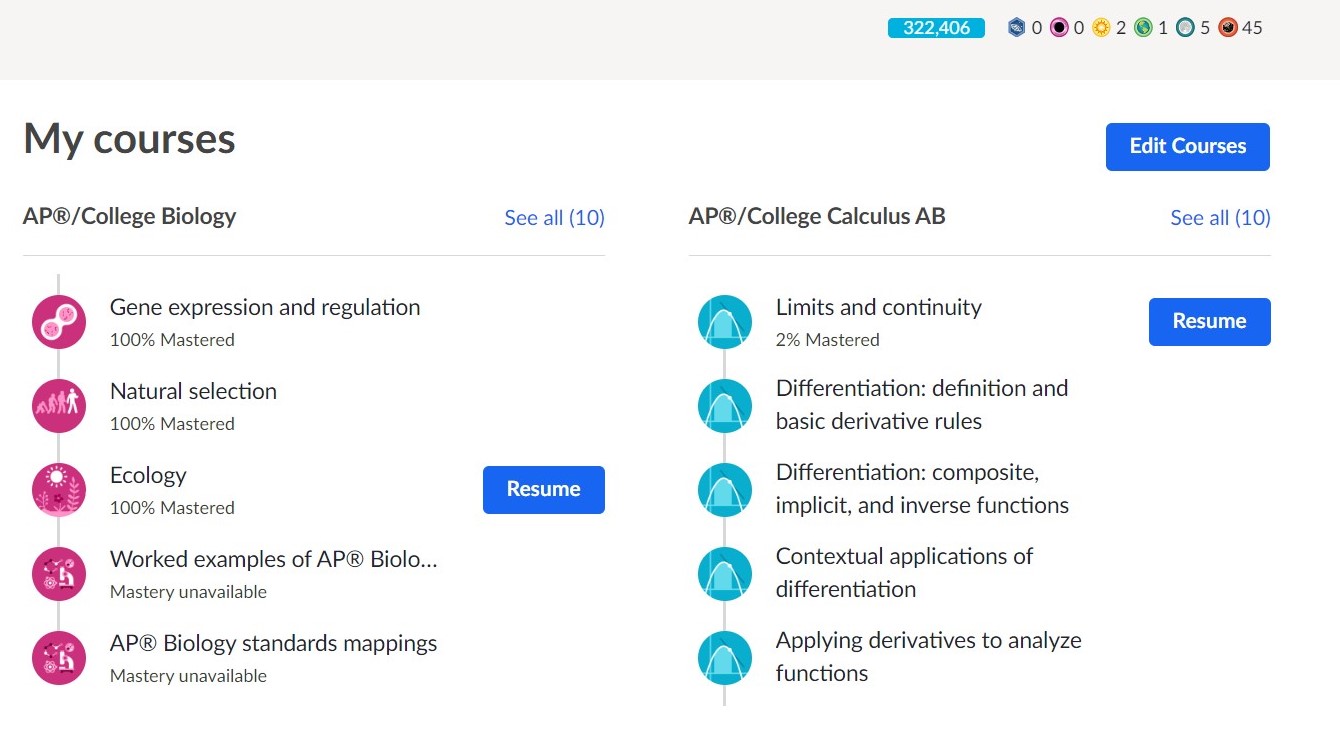Select the Earth badge icon
Image resolution: width=1340 pixels, height=746 pixels.
[1144, 27]
